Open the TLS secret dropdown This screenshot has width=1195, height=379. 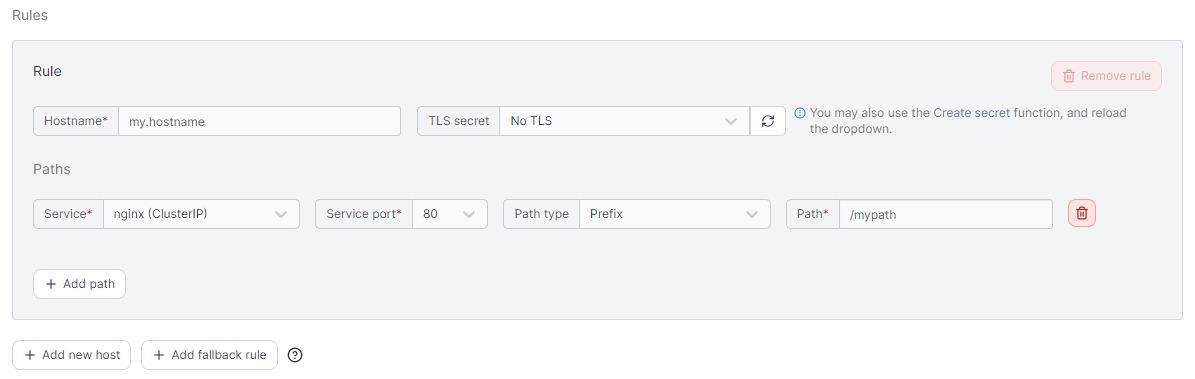click(x=624, y=120)
